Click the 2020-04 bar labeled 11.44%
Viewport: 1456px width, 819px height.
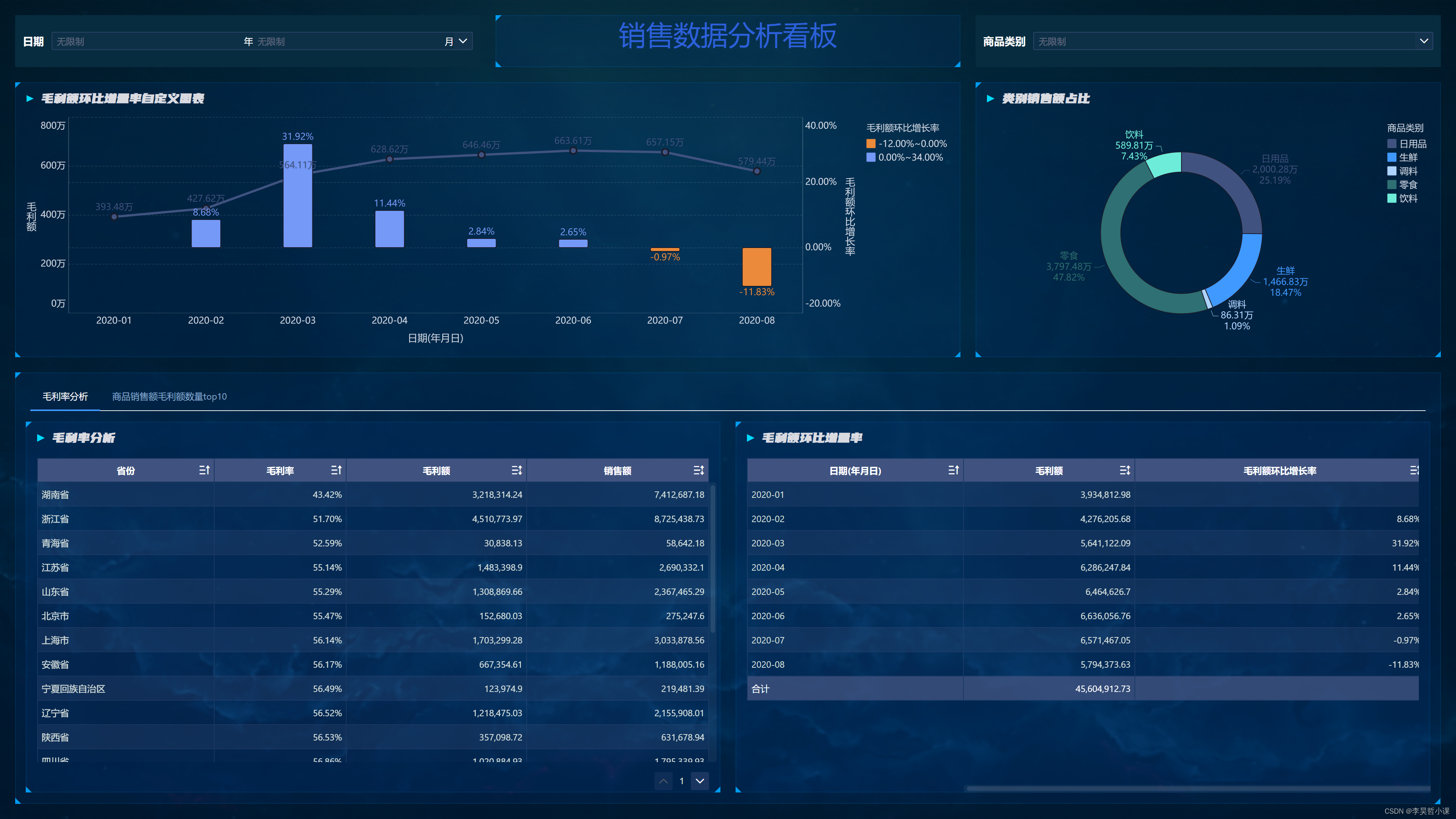[389, 229]
